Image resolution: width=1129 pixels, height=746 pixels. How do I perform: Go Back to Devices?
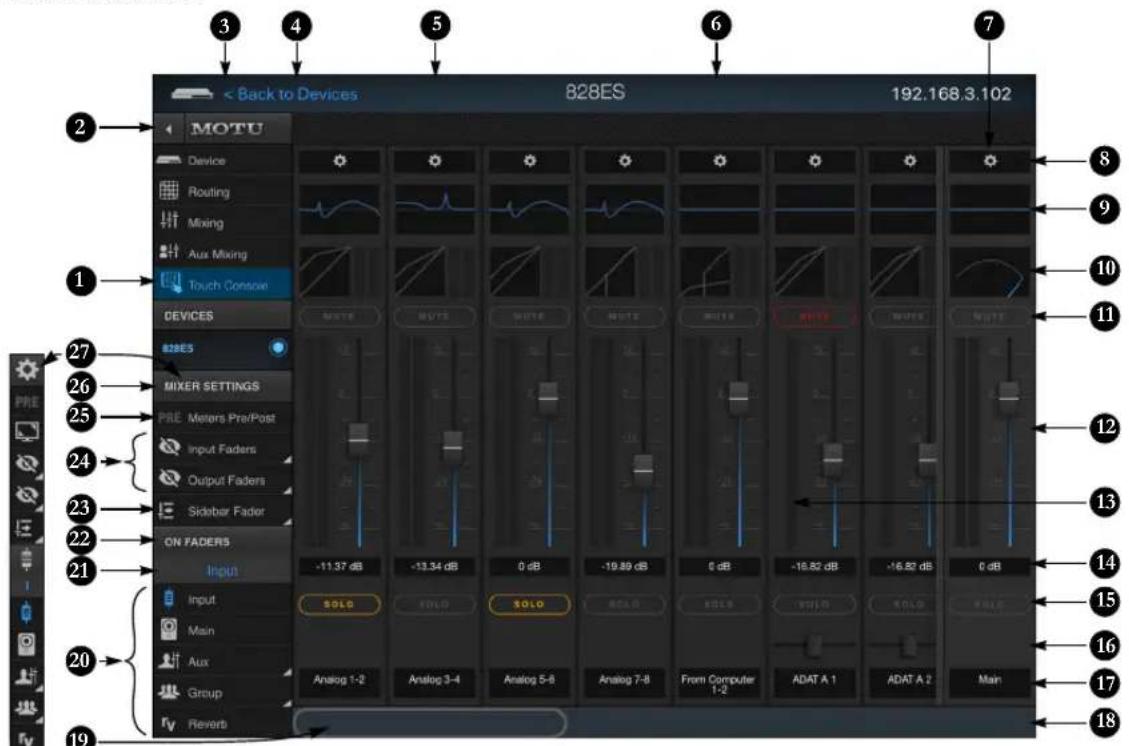tap(290, 94)
